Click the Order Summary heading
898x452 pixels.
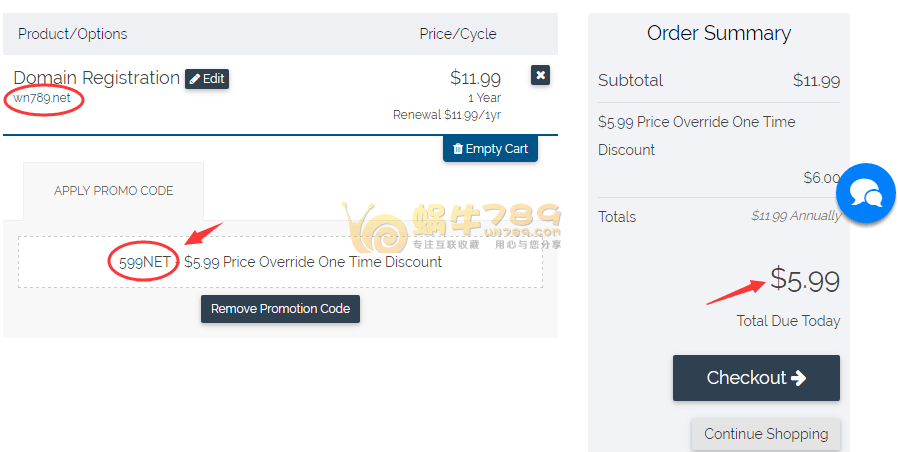click(x=718, y=33)
